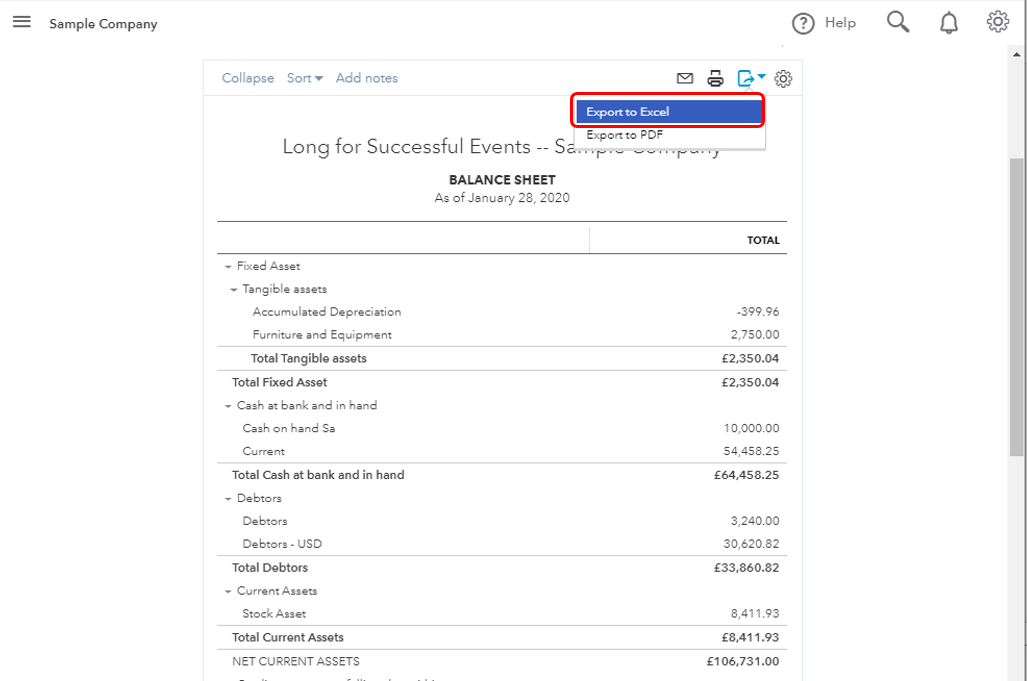This screenshot has height=681, width=1027.
Task: Open the 10,000.00 amount
Action: pos(751,428)
